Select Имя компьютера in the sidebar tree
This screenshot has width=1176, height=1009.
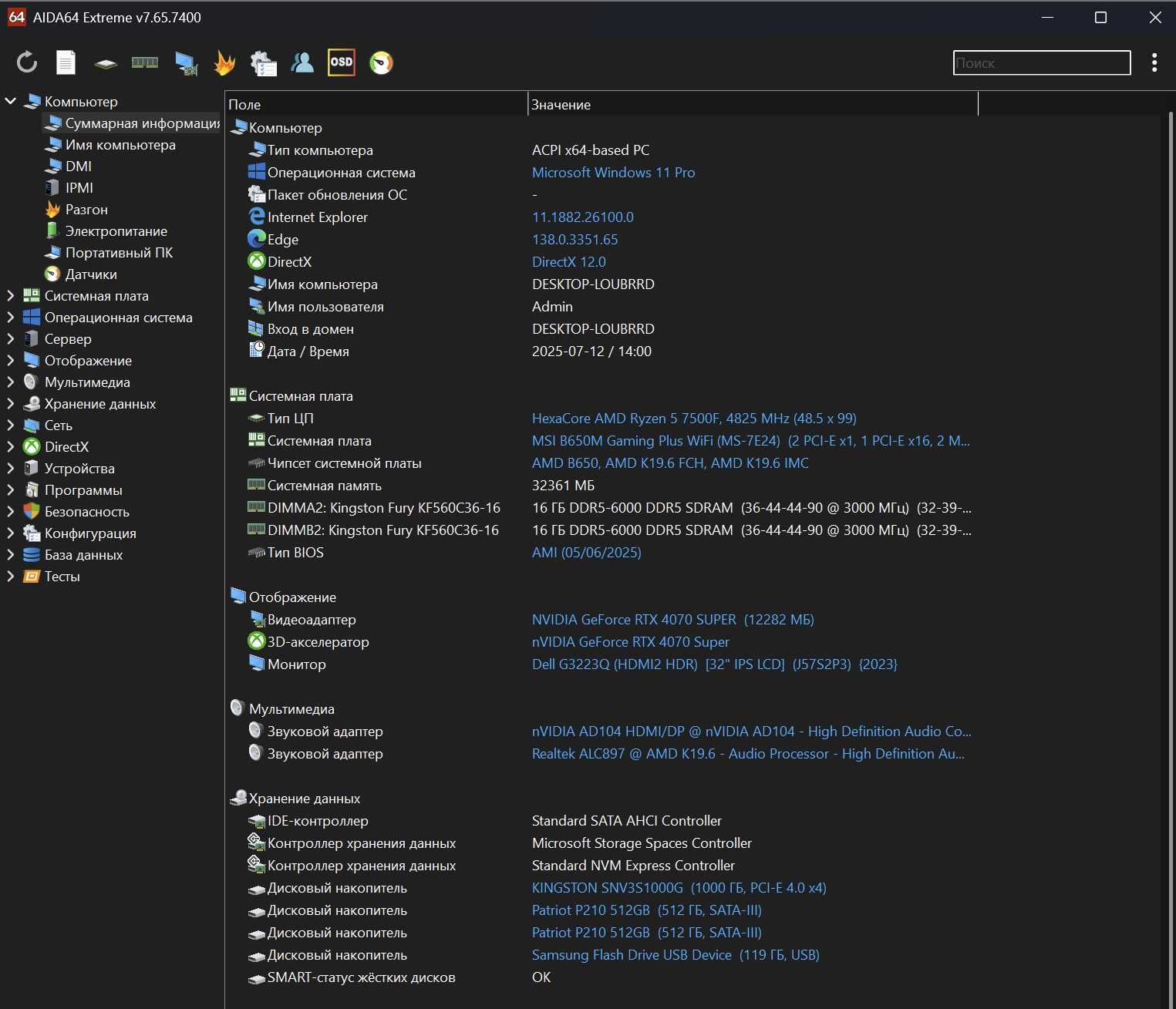(x=120, y=145)
